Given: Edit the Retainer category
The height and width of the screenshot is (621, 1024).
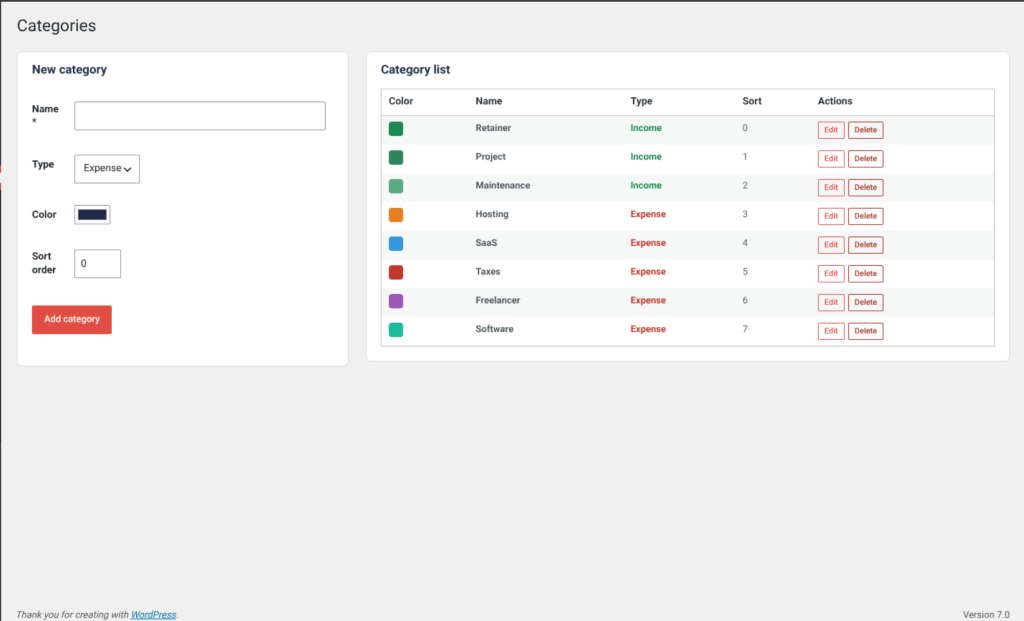Looking at the screenshot, I should pos(831,130).
